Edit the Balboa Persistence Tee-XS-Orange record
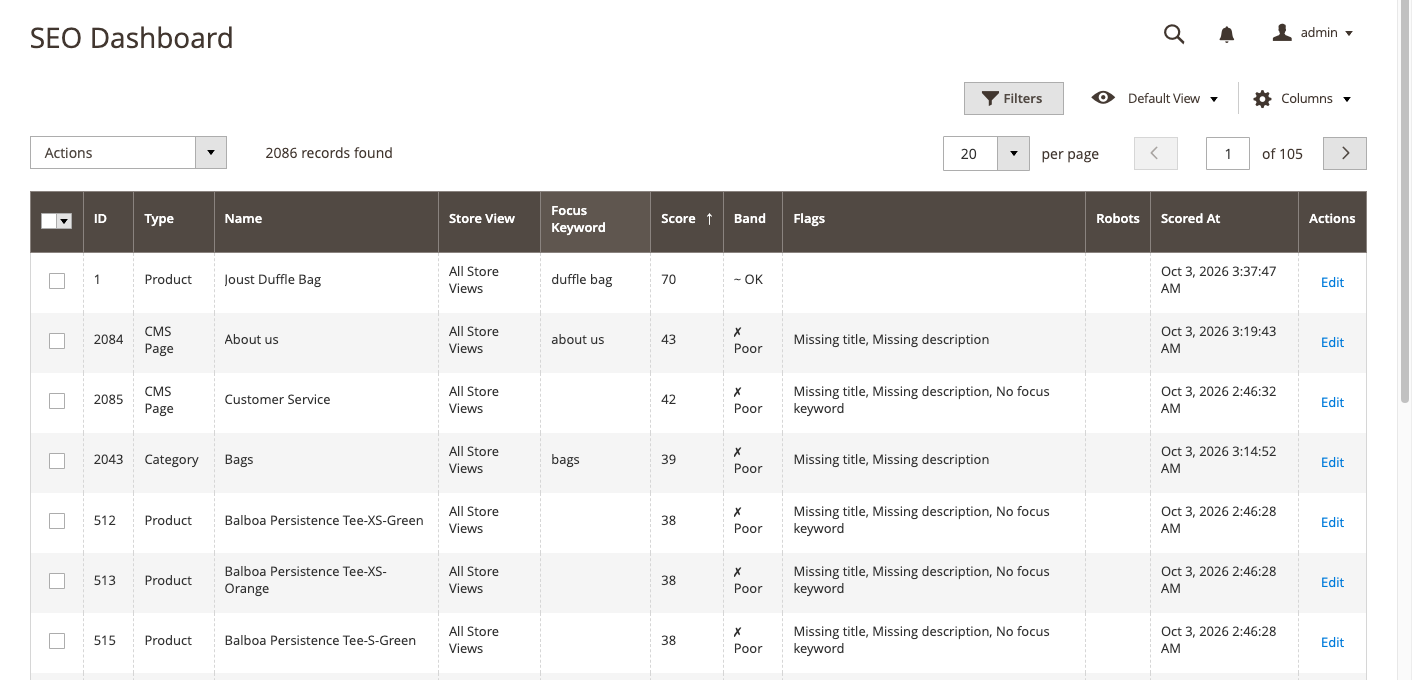Screen dimensions: 1412x680 [1332, 582]
